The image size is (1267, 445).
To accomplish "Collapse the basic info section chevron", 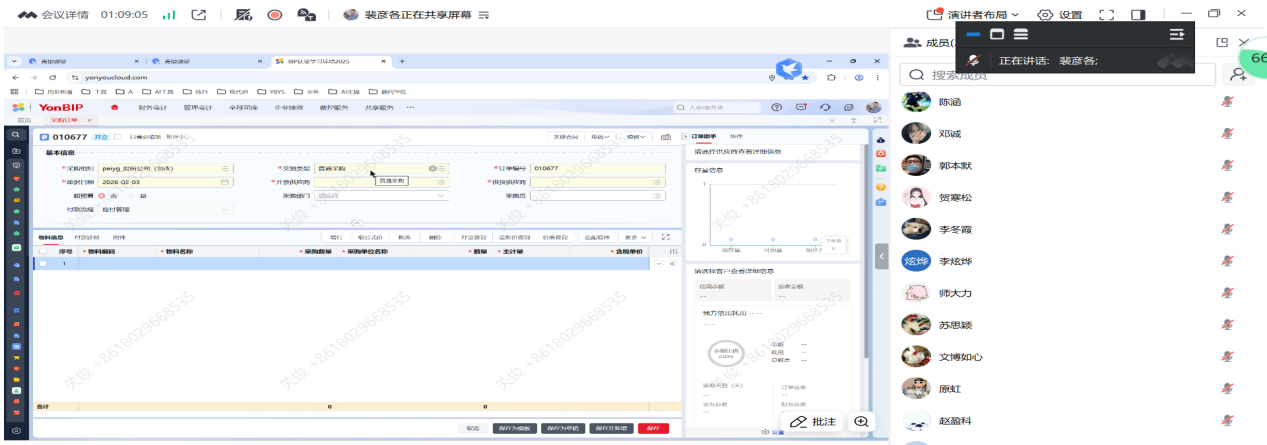I will click(x=357, y=223).
